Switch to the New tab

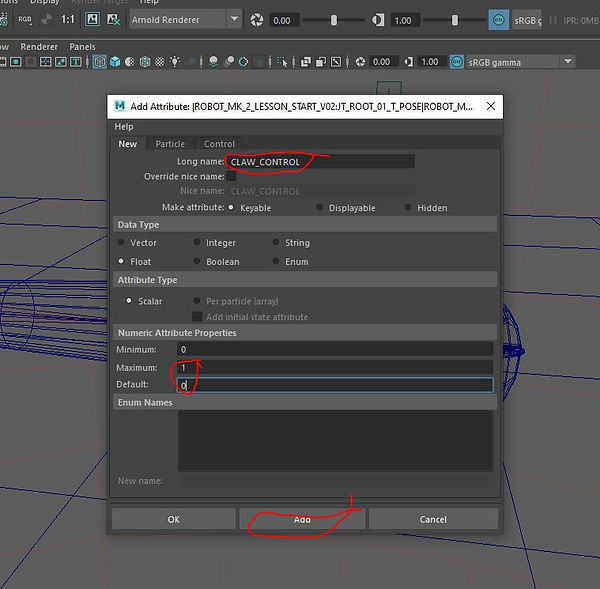click(127, 144)
